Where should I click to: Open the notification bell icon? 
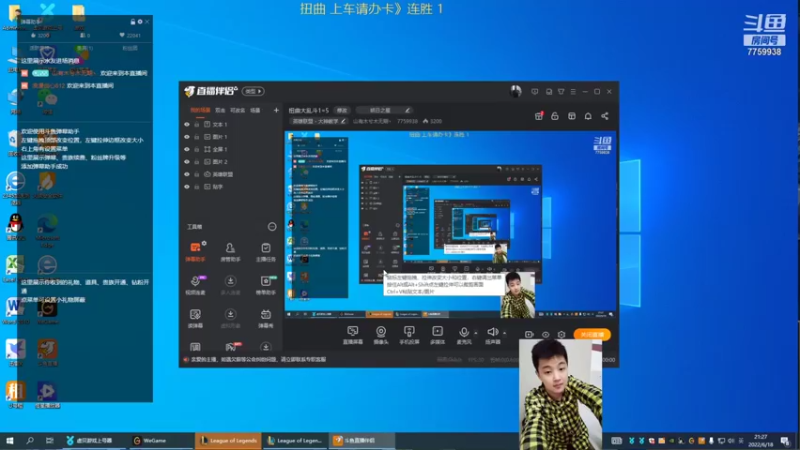(x=588, y=116)
